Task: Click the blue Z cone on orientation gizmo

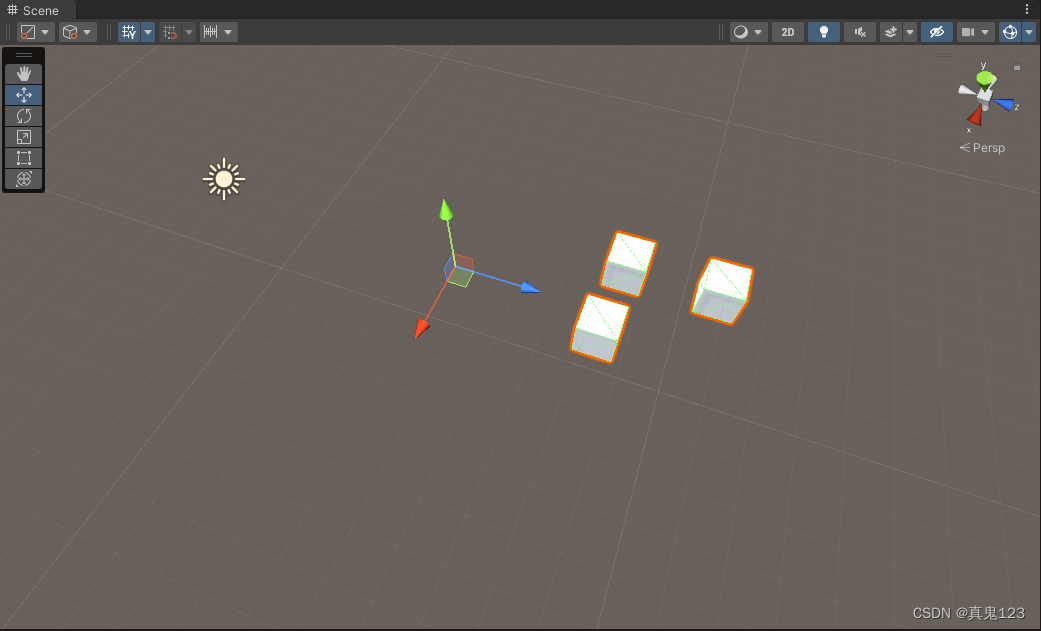Action: coord(1004,104)
